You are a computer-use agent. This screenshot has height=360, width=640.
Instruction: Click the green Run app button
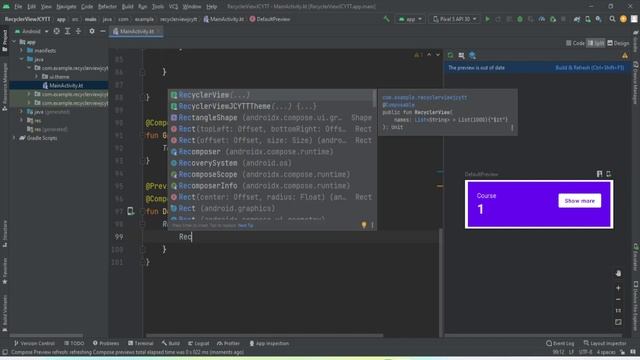click(487, 19)
